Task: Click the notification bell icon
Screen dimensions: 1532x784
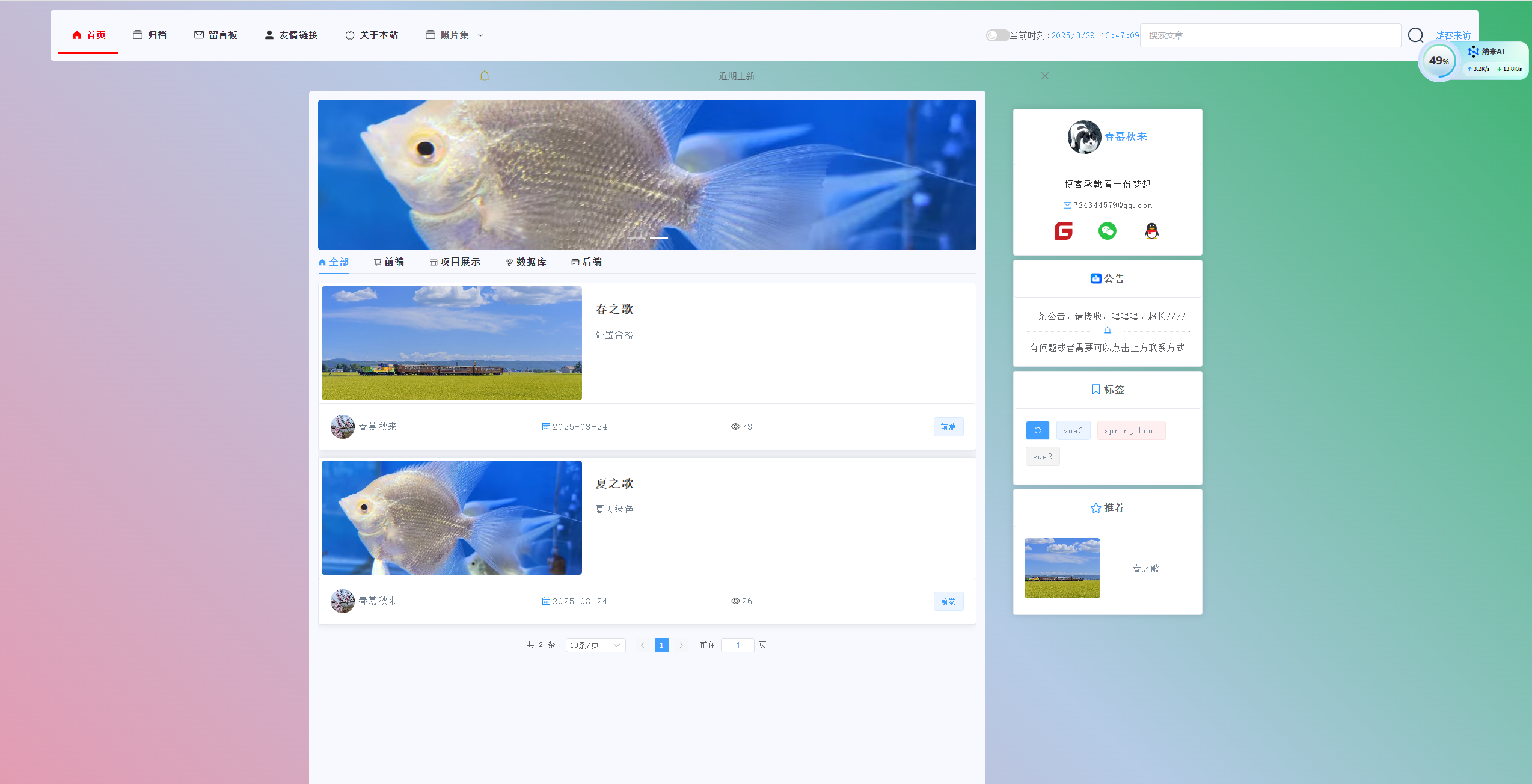Action: pos(485,76)
